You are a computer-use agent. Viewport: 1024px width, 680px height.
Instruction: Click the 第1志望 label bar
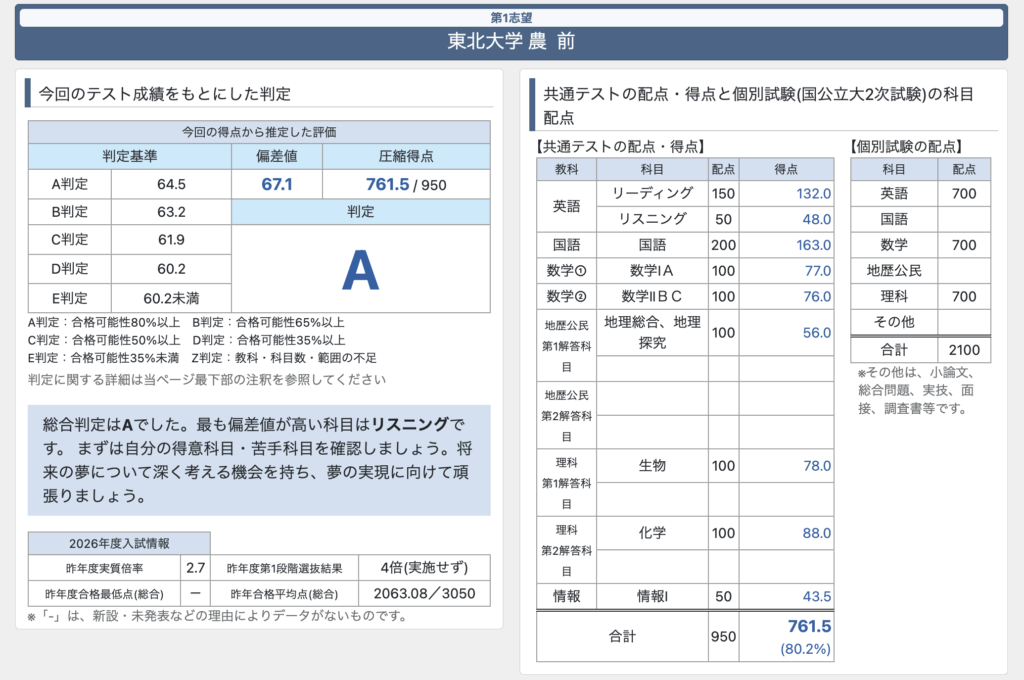[511, 18]
